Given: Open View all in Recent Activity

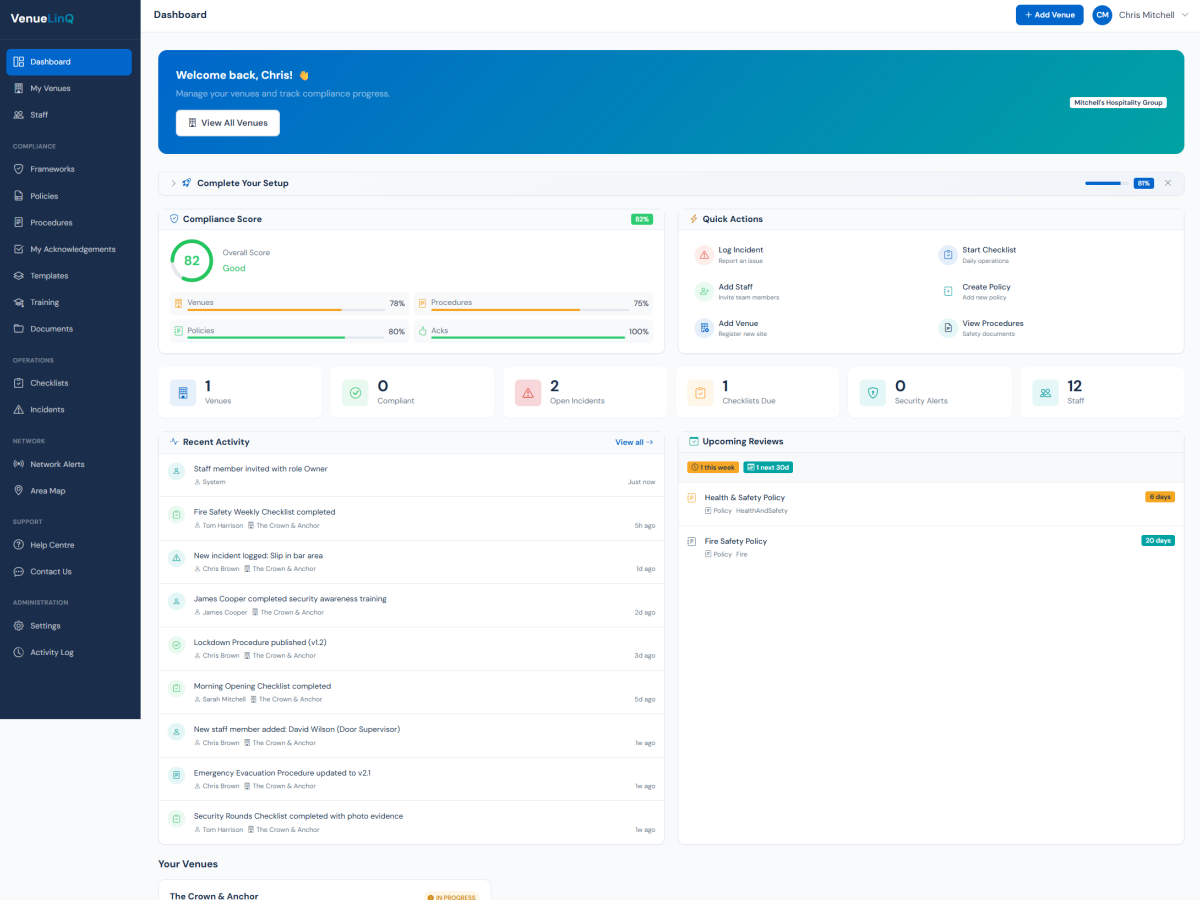Looking at the screenshot, I should tap(634, 441).
